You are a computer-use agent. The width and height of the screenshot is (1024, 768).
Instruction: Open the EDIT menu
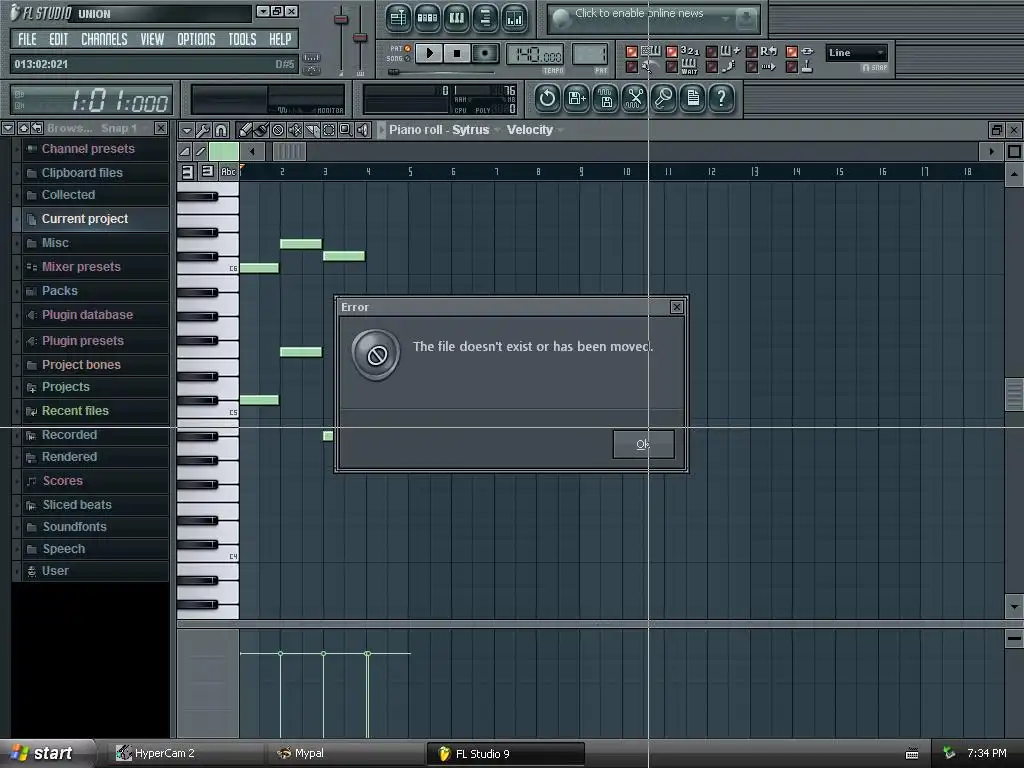pos(59,39)
